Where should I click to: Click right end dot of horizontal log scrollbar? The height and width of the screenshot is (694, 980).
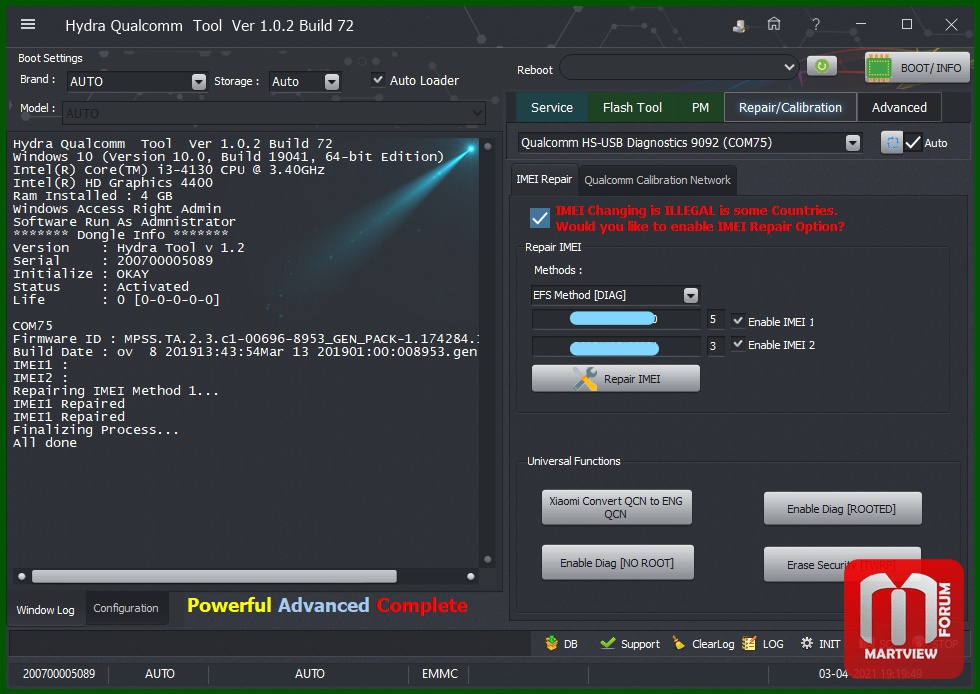(471, 576)
